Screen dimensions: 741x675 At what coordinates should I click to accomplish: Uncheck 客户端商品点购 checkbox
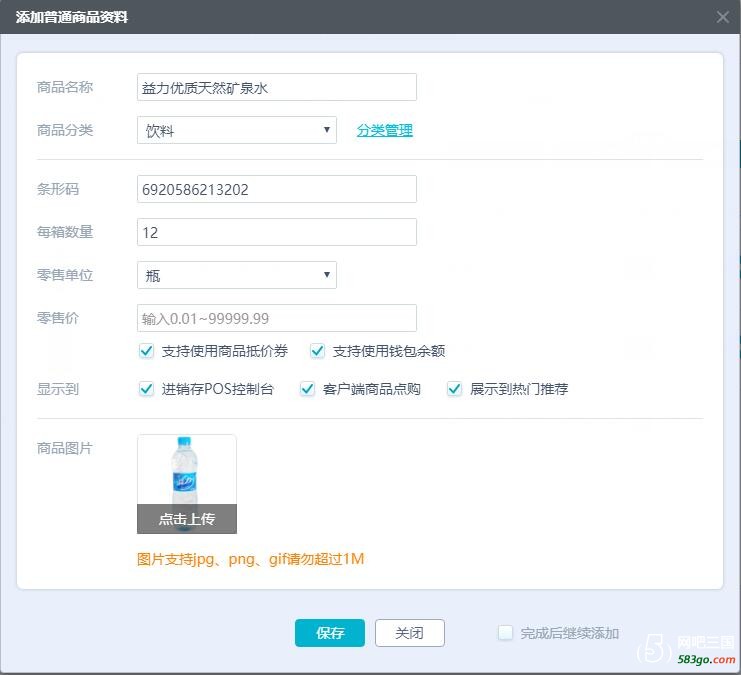pos(307,389)
